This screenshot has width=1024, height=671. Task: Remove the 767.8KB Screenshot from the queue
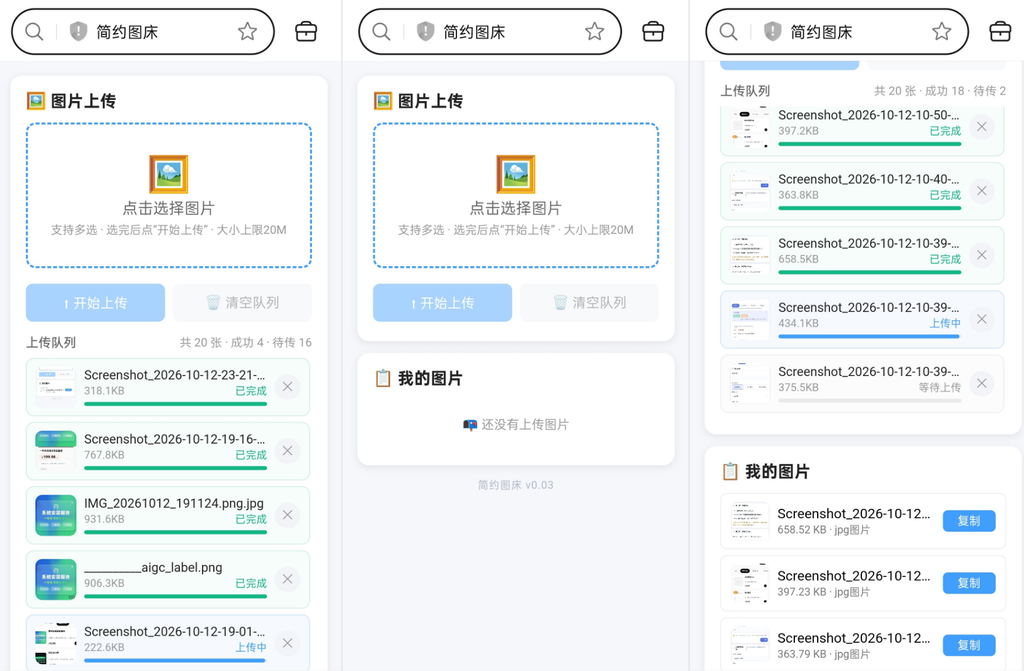coord(287,451)
